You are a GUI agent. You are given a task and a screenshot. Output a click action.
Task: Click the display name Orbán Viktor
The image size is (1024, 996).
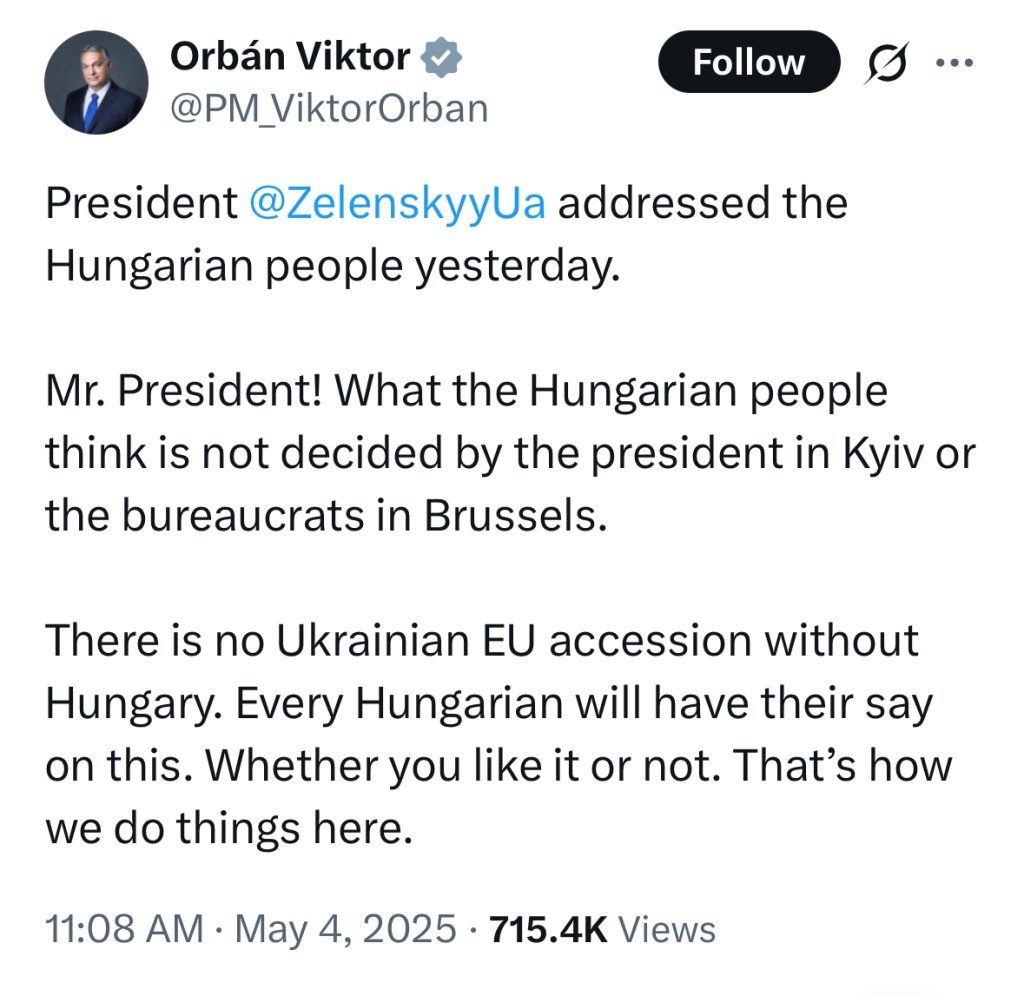tap(290, 57)
